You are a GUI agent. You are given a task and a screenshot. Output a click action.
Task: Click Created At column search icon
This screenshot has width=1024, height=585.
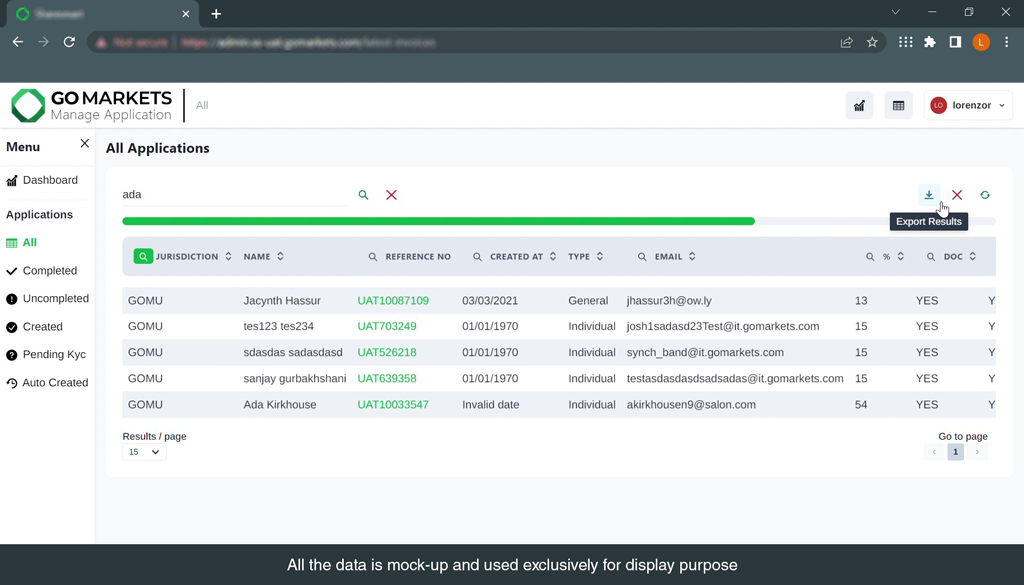point(477,257)
